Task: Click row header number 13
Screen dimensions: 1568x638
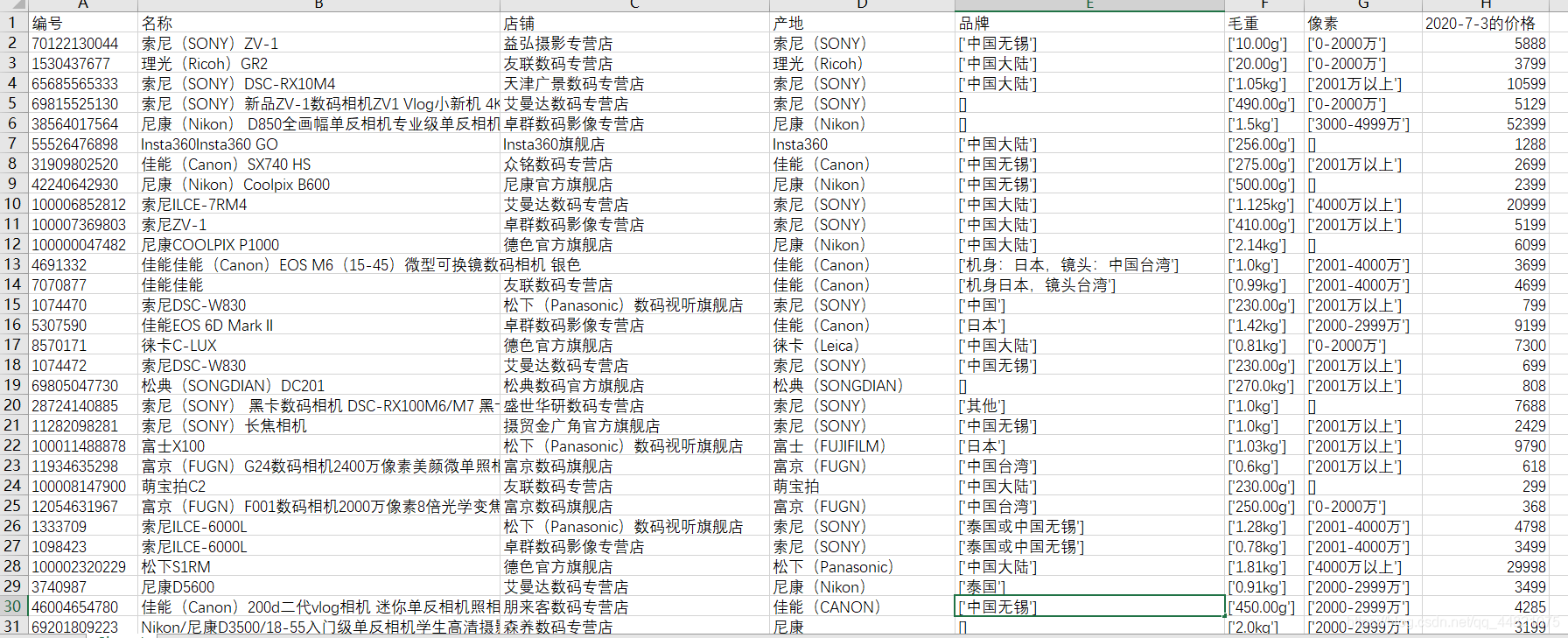Action: point(13,264)
